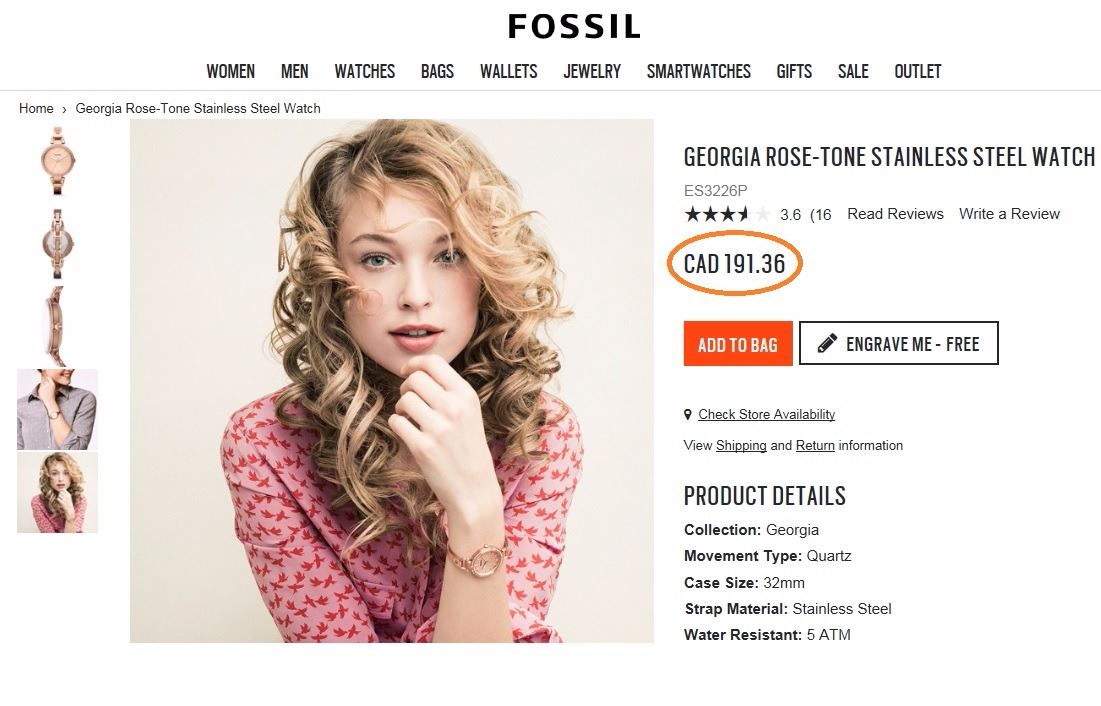Open the Men menu
Viewport: 1101px width, 706px height.
(294, 71)
